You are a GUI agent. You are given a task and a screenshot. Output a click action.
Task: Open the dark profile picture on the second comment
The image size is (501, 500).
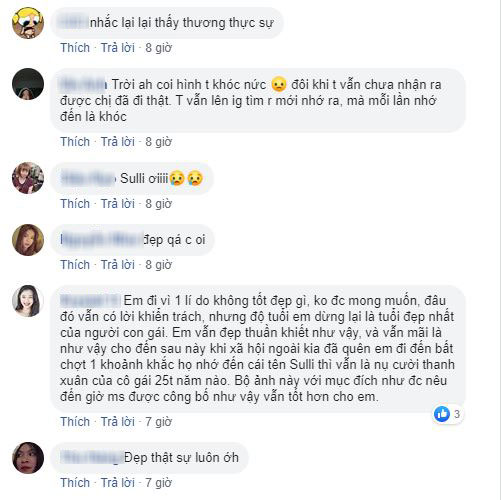tap(28, 84)
